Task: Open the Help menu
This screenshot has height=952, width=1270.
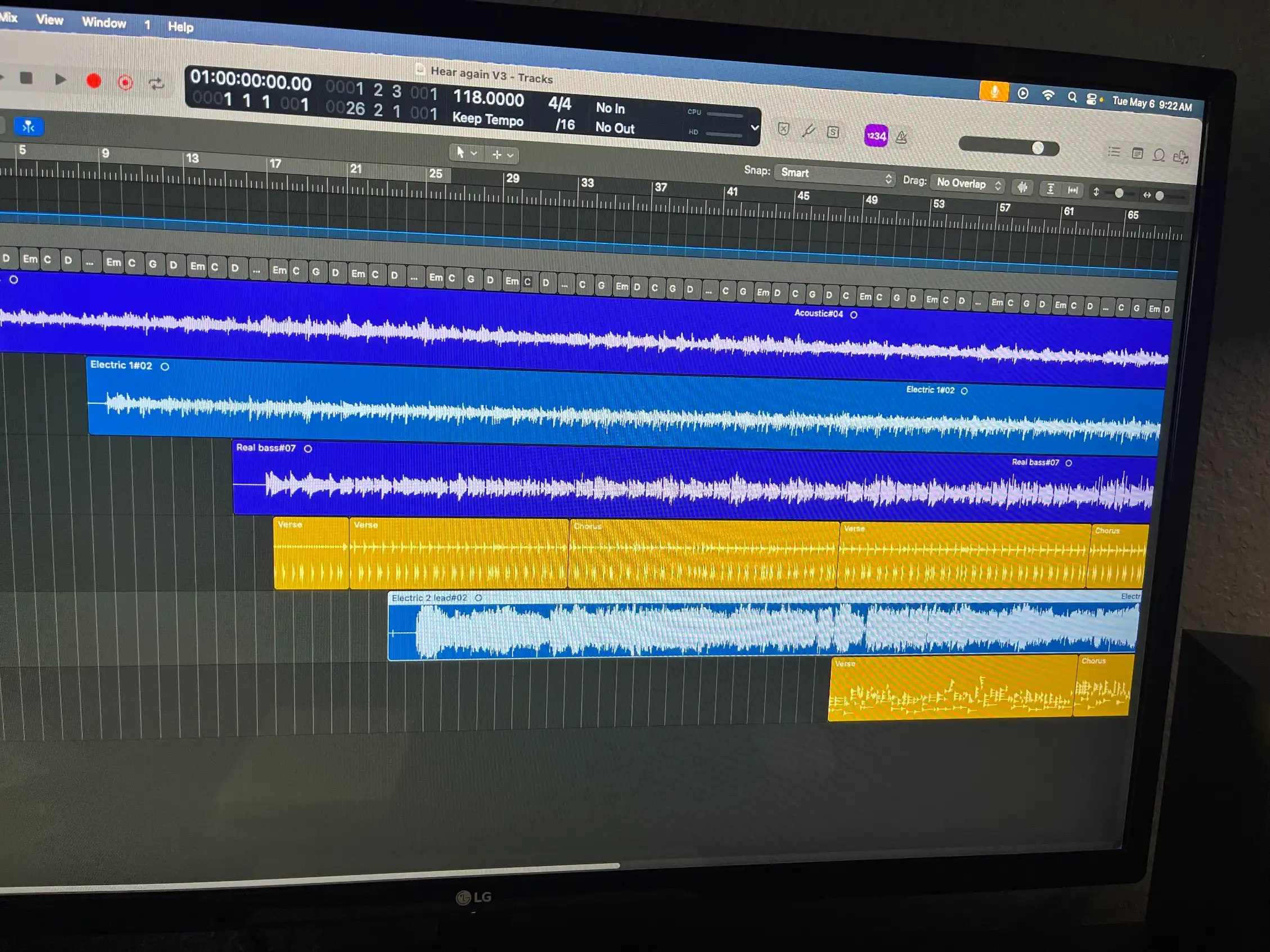Action: [x=181, y=27]
